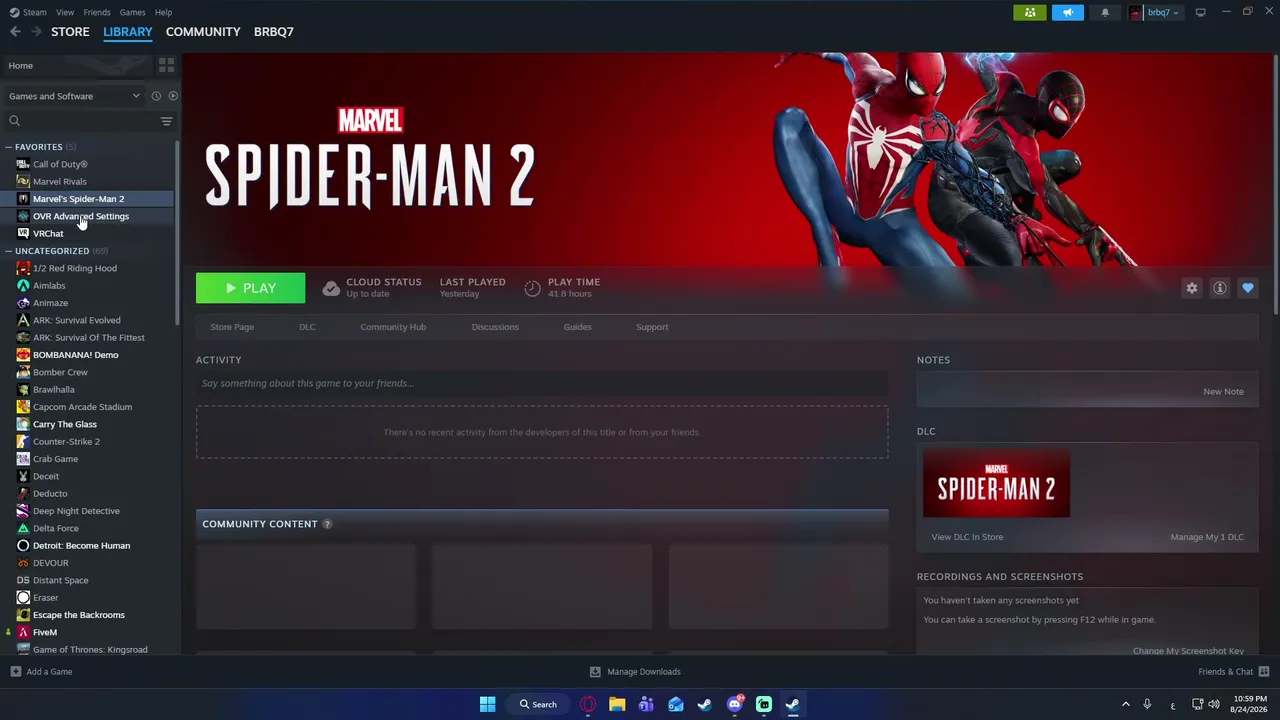Open the Store Page link
This screenshot has height=720, width=1280.
pyautogui.click(x=232, y=327)
